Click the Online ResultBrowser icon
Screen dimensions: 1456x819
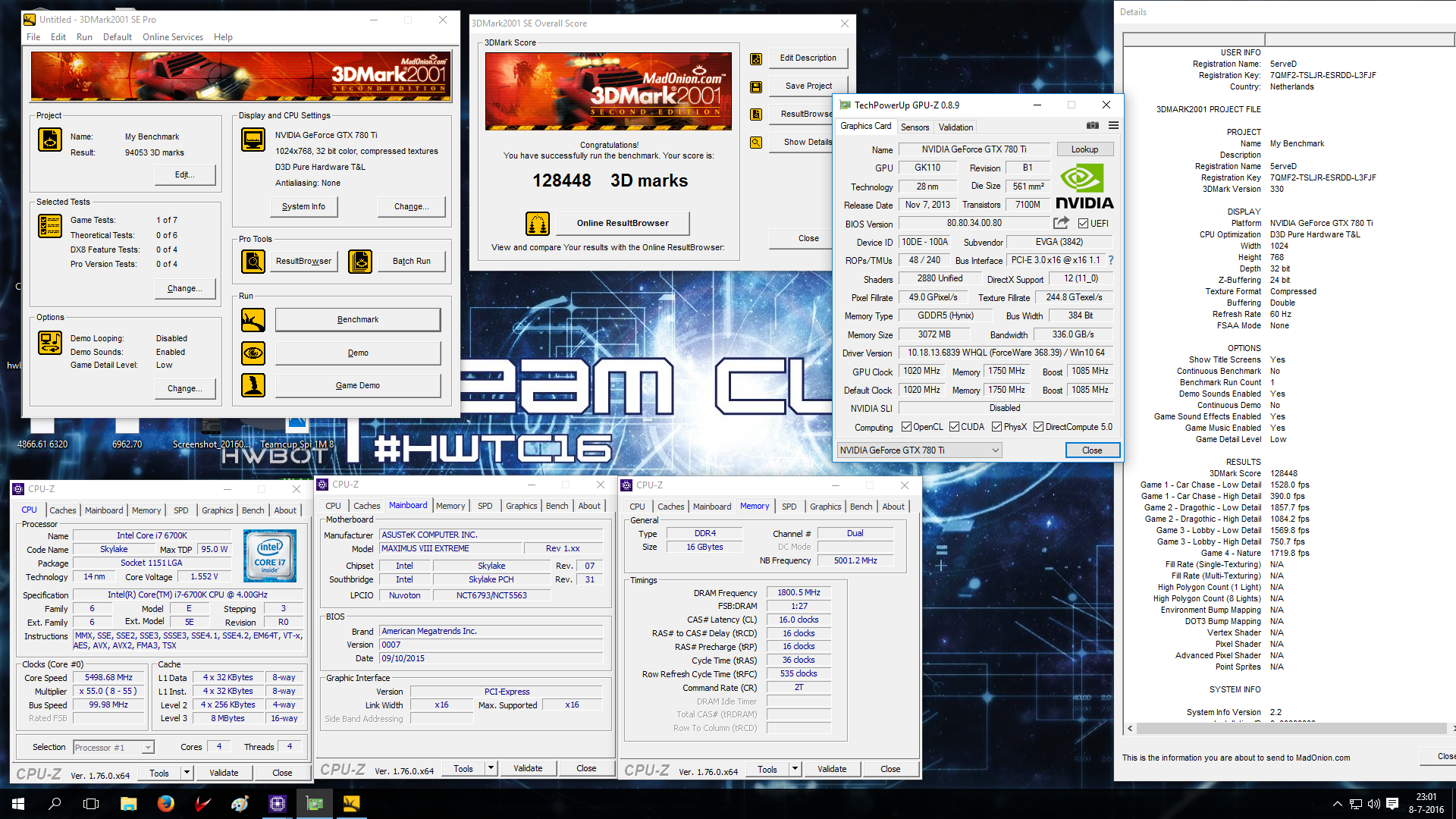[538, 224]
